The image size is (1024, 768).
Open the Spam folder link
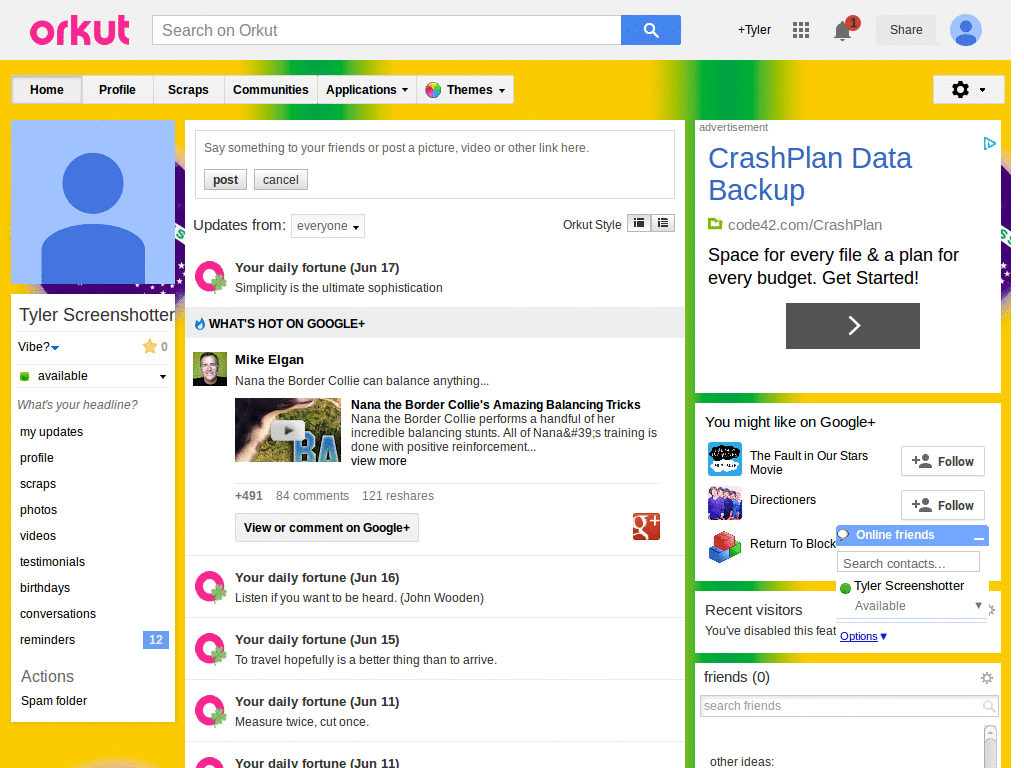(54, 701)
